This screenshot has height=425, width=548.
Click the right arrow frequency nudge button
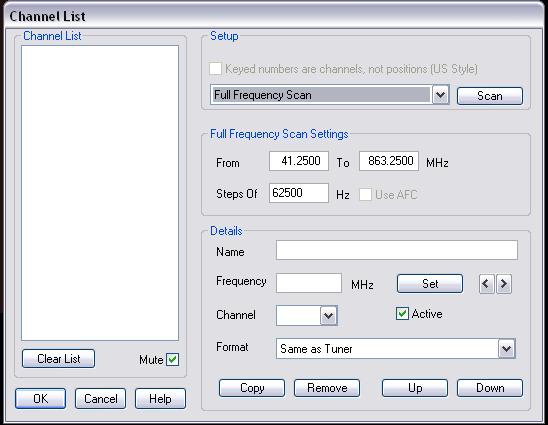coord(504,284)
